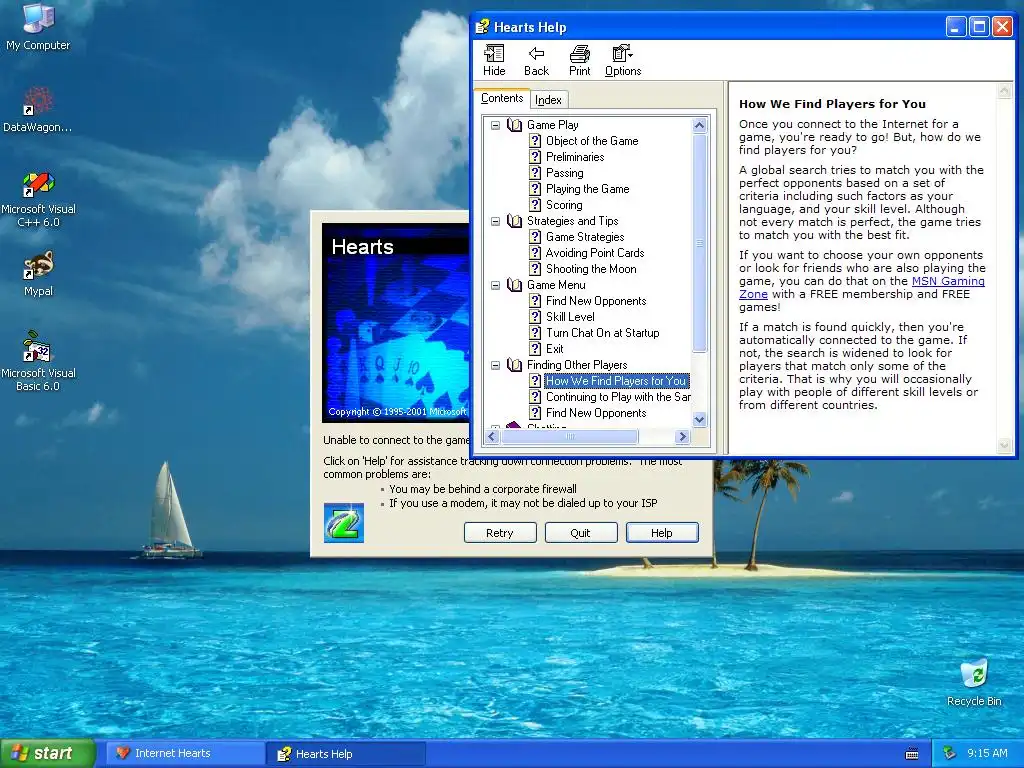The width and height of the screenshot is (1024, 768).
Task: Select the DataWagon desktop shortcut
Action: tap(38, 101)
